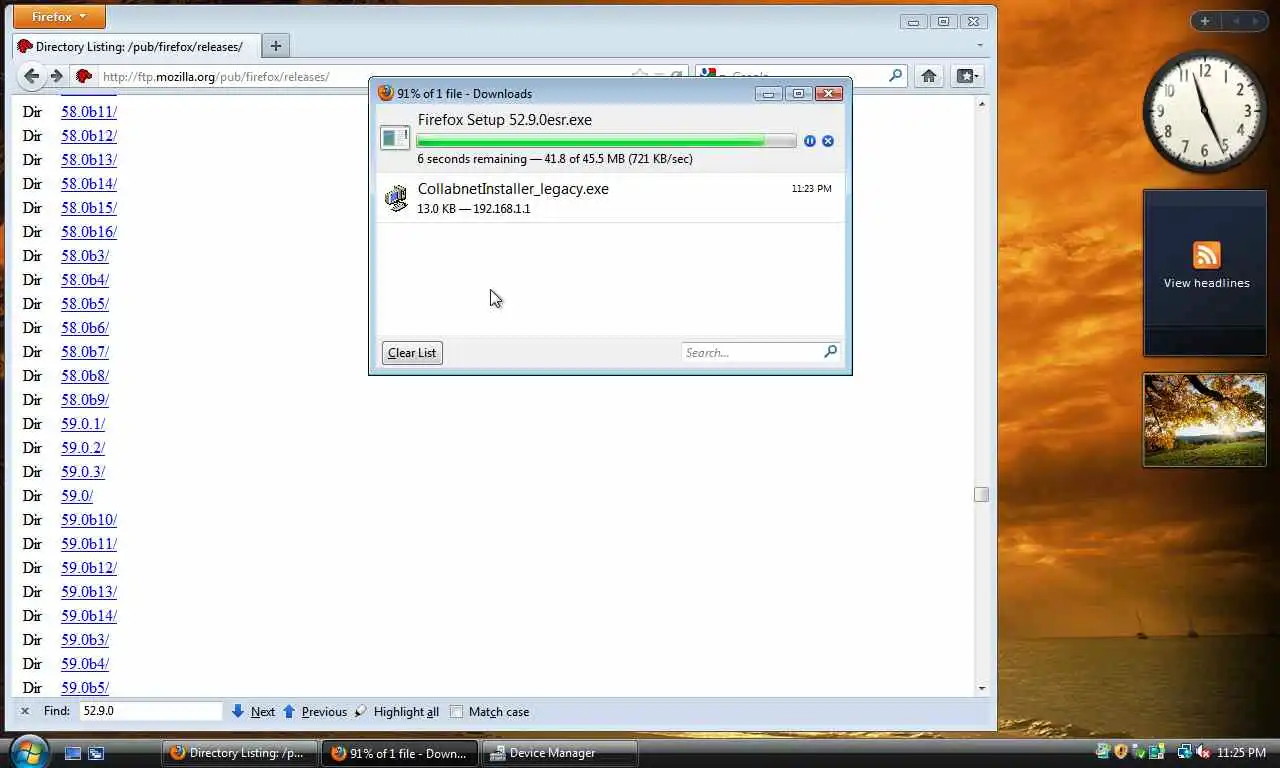Open the orange Firefox application menu
Screen dimensions: 1280x768
click(x=59, y=17)
